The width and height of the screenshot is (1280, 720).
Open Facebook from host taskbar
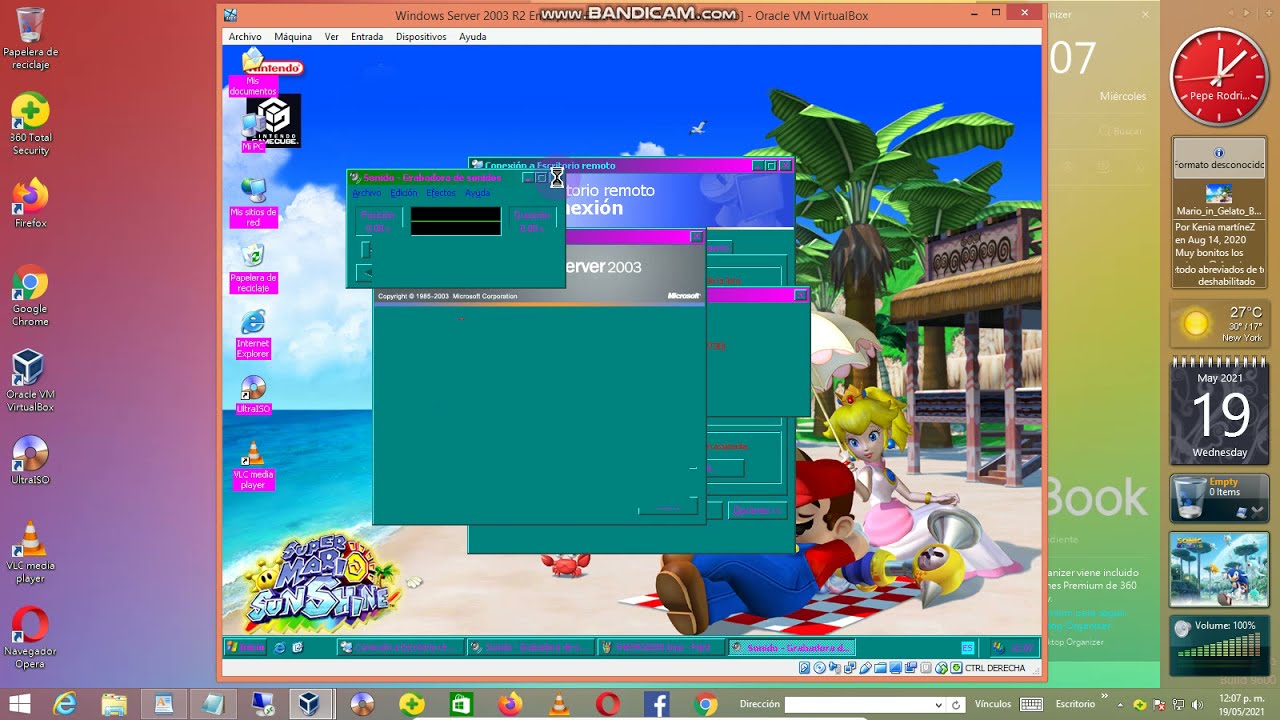click(656, 704)
